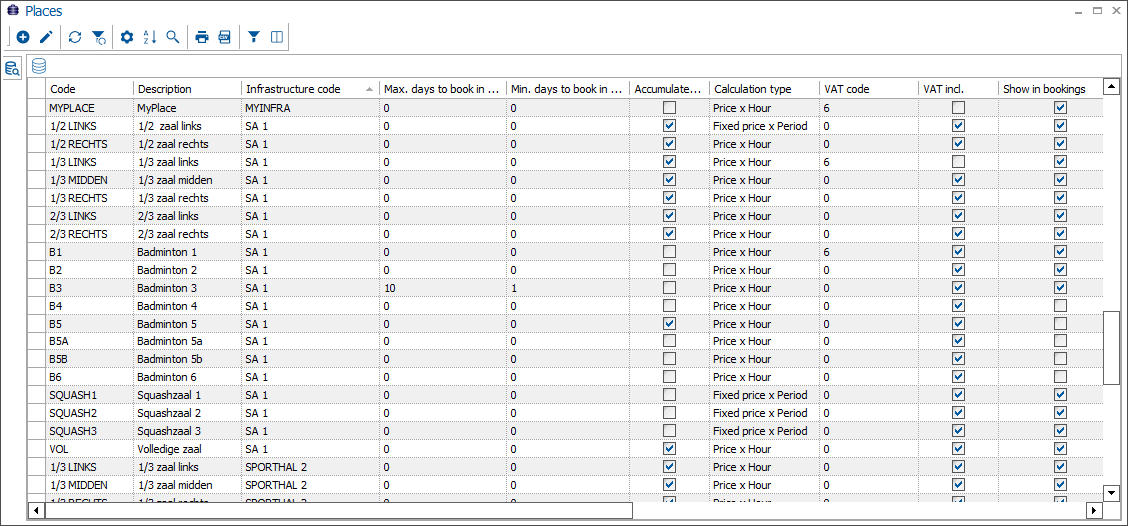This screenshot has height=526, width=1128.
Task: Toggle the funnel filter icon
Action: pos(254,37)
